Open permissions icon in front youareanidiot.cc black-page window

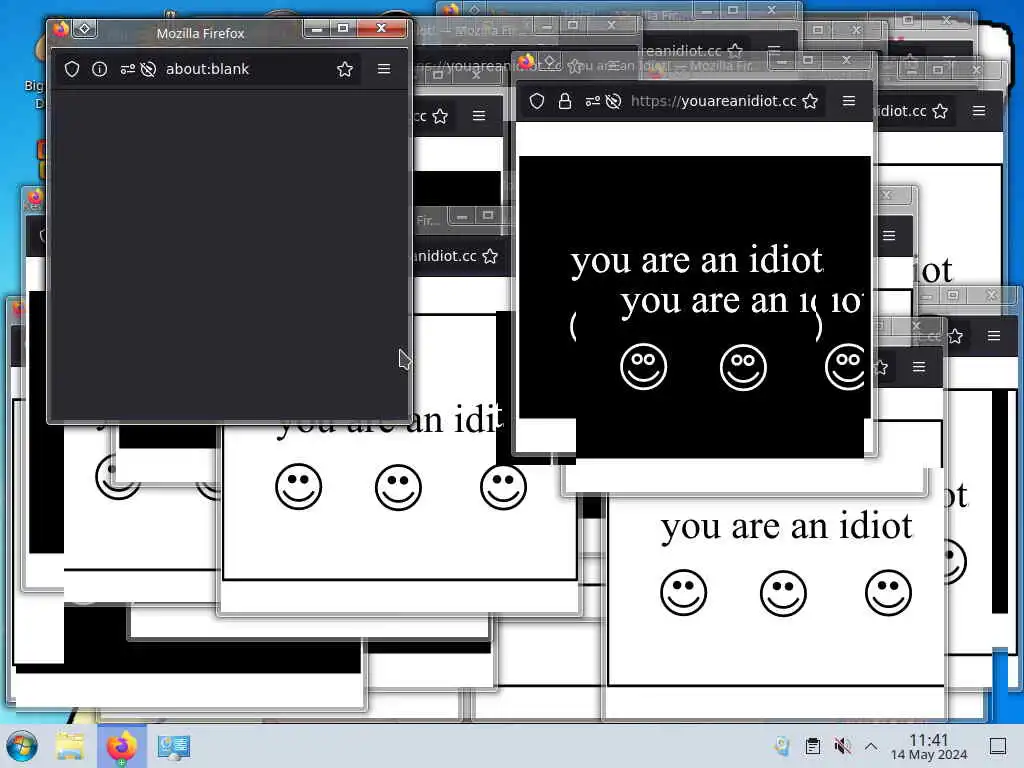pos(592,101)
